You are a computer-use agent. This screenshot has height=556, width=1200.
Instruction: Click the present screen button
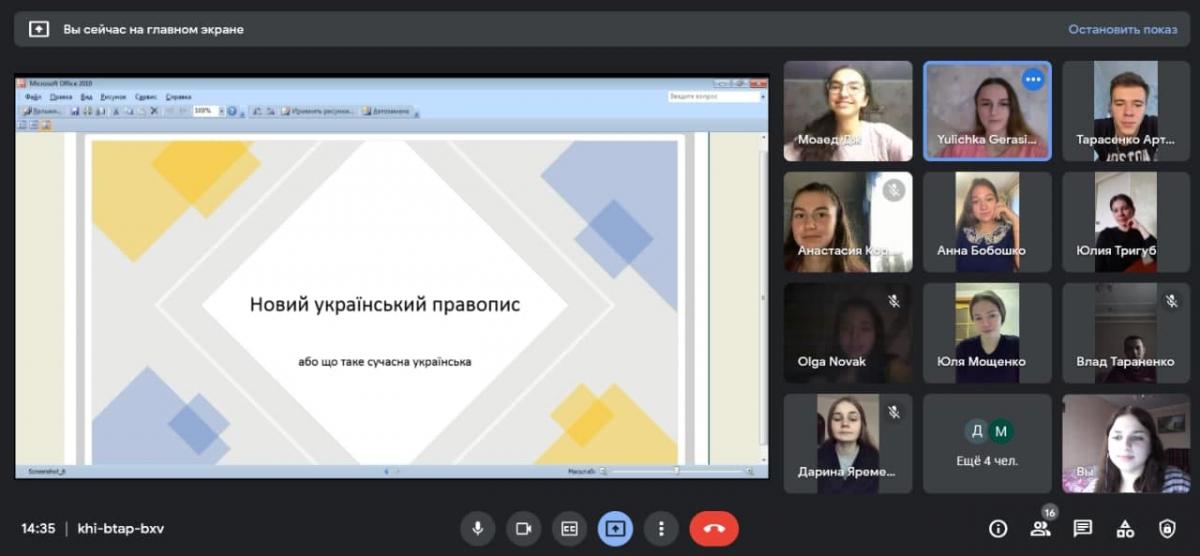(615, 529)
